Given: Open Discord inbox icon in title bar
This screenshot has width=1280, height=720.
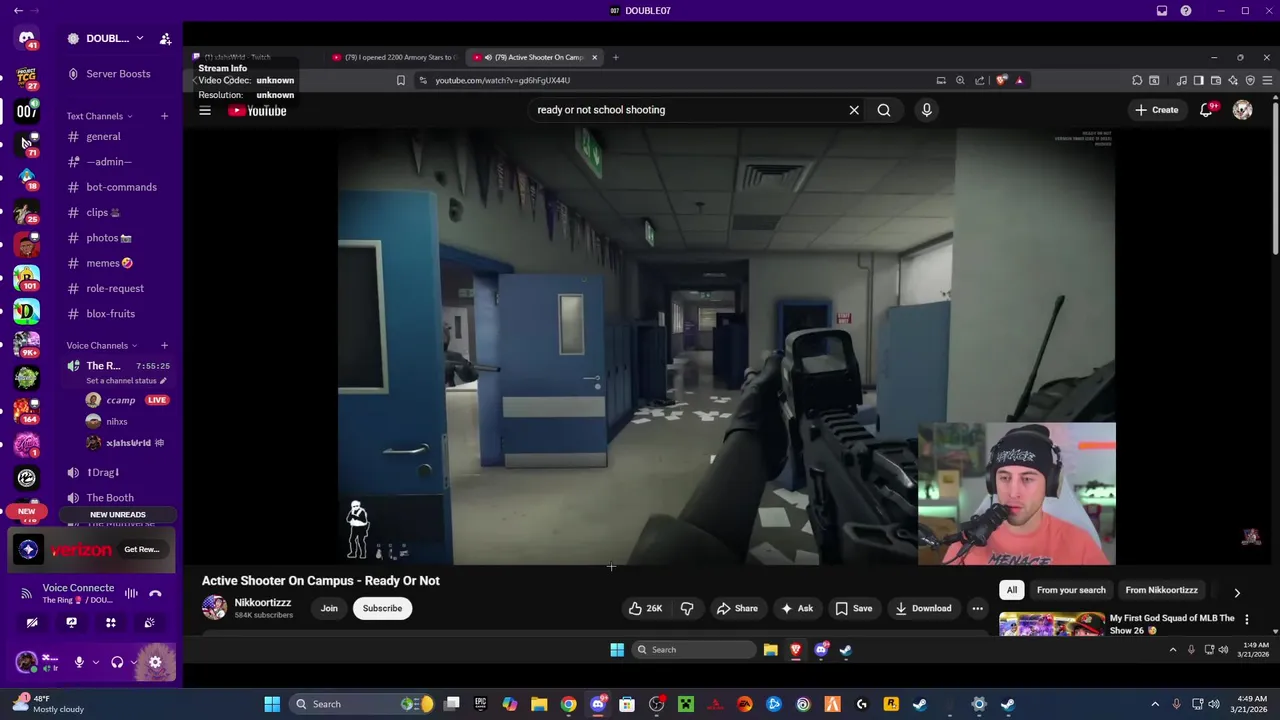Looking at the screenshot, I should [x=1162, y=11].
